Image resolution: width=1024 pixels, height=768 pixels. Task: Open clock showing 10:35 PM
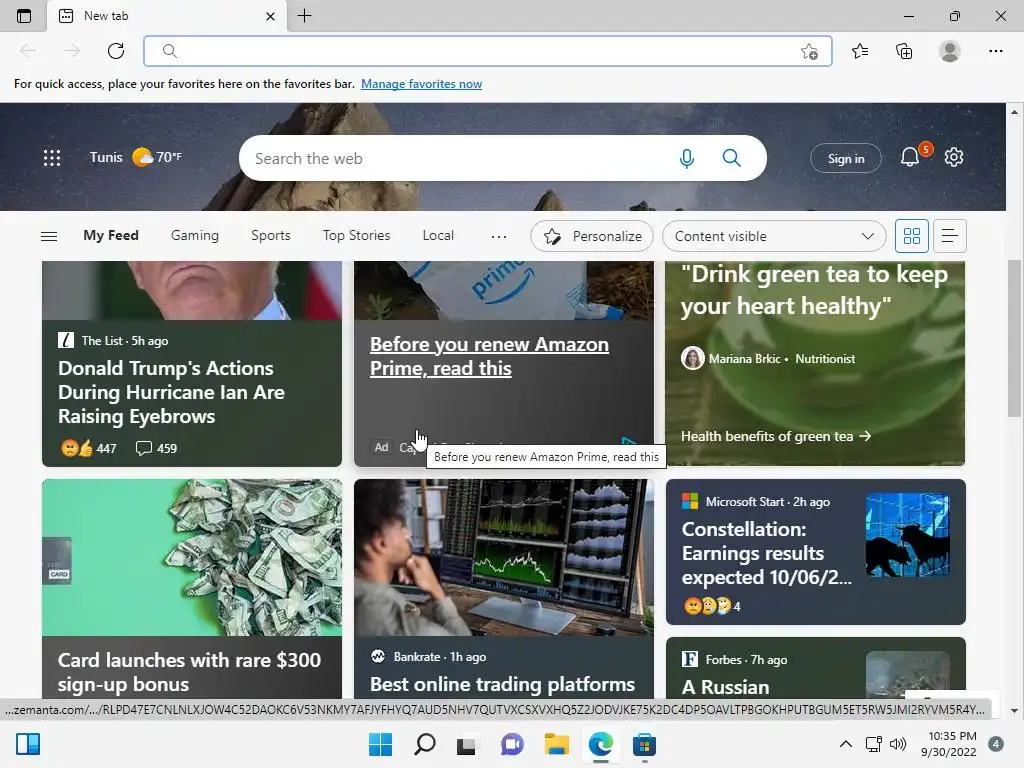[949, 744]
